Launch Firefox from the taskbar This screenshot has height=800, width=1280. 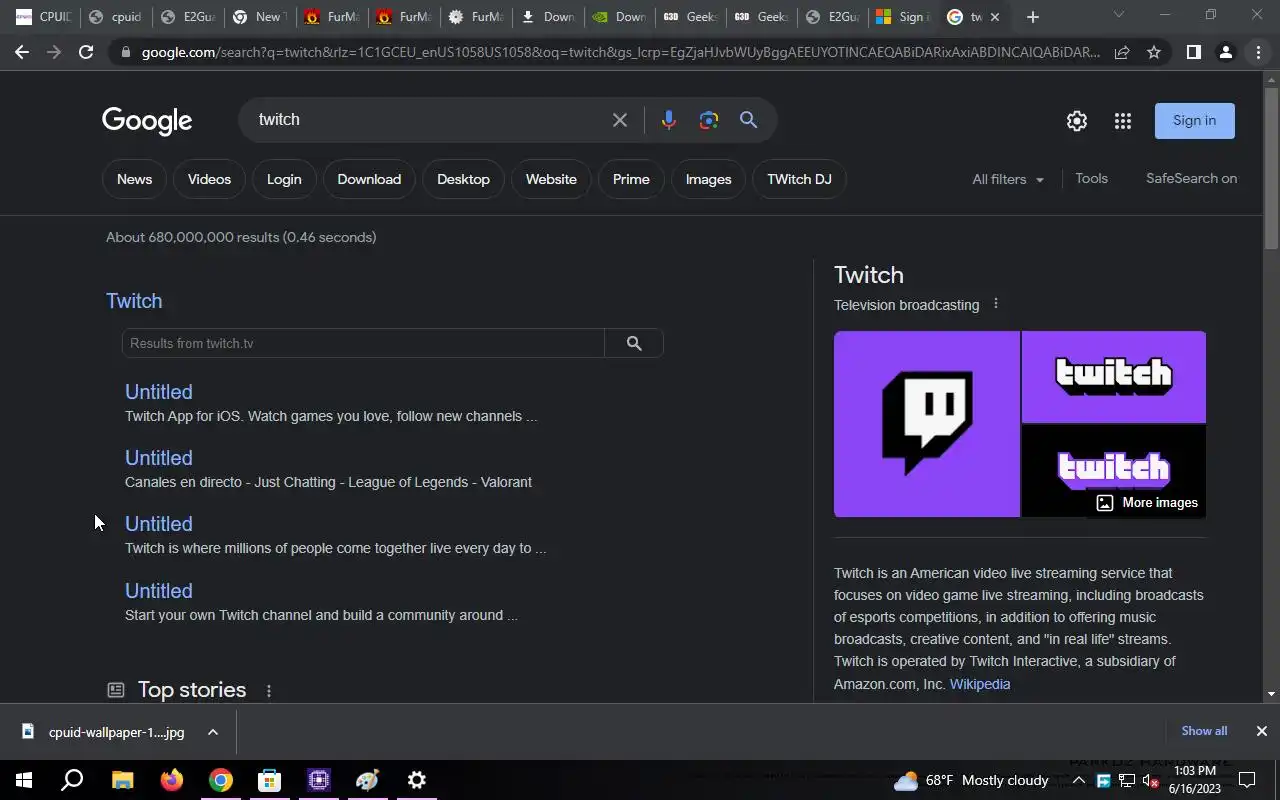coord(172,780)
